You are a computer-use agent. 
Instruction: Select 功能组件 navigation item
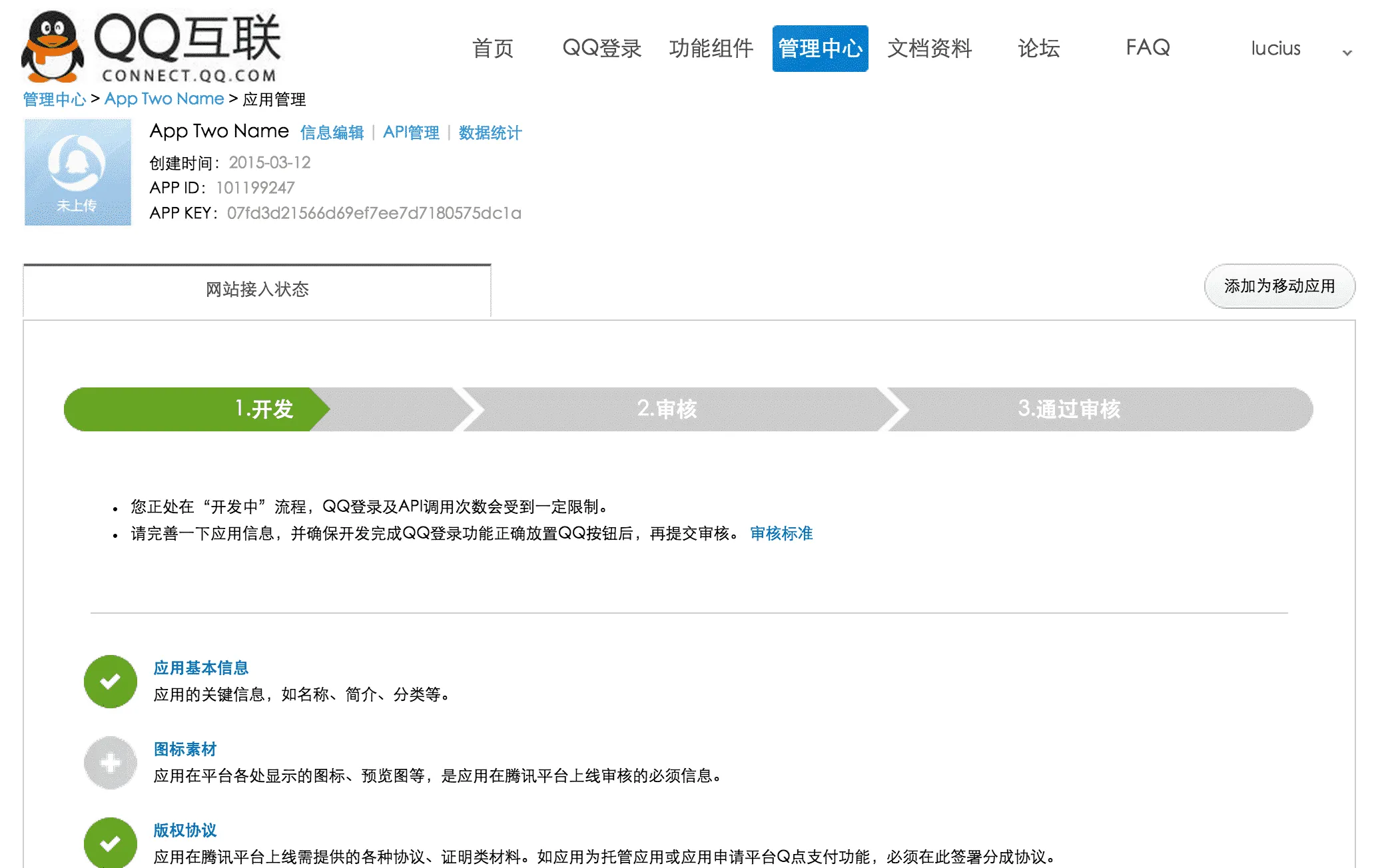coord(711,49)
